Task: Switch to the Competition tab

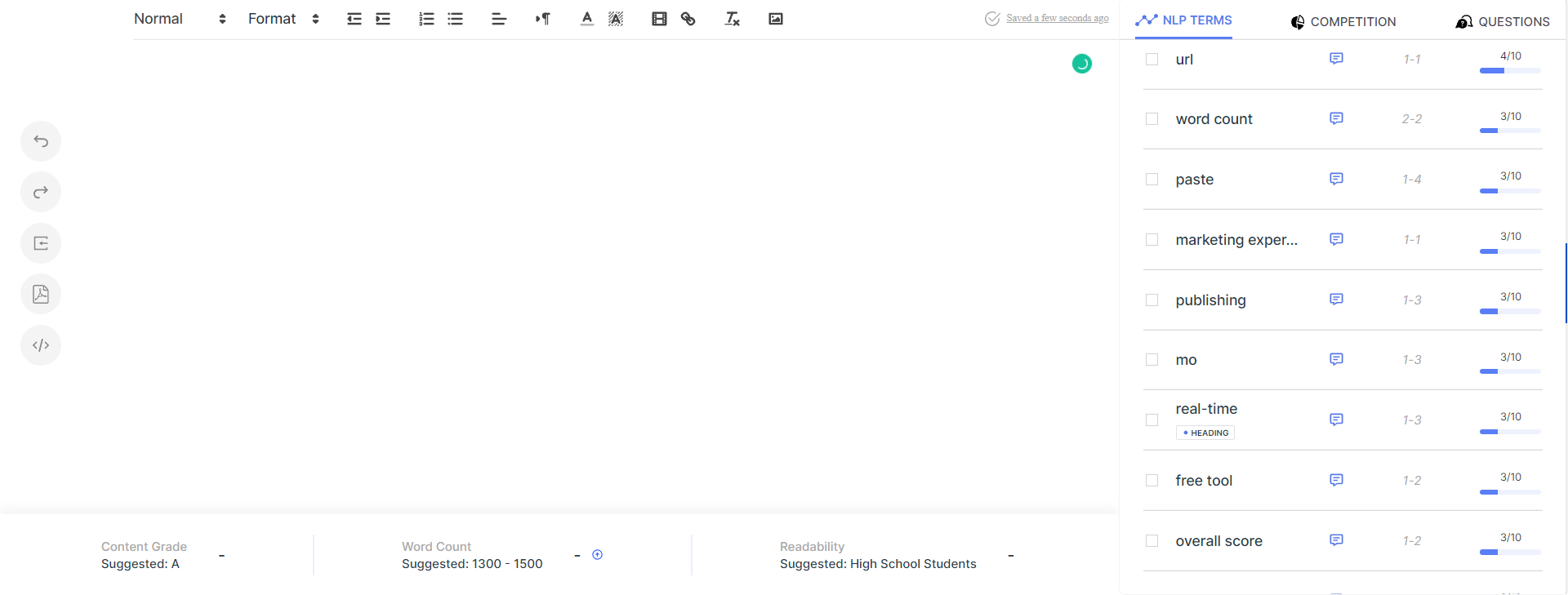Action: point(1343,22)
